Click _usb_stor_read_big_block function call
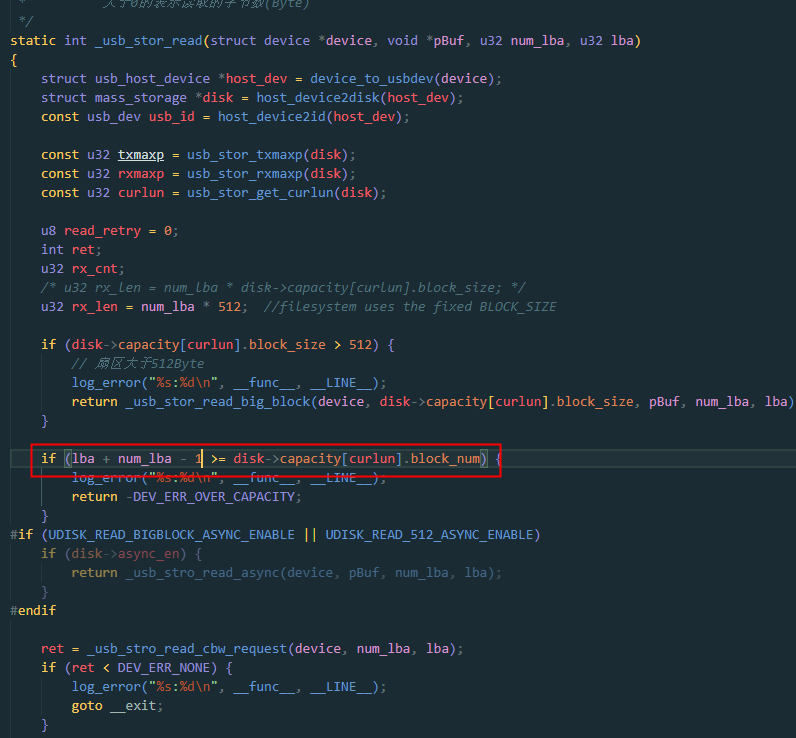The width and height of the screenshot is (796, 738). [x=217, y=402]
